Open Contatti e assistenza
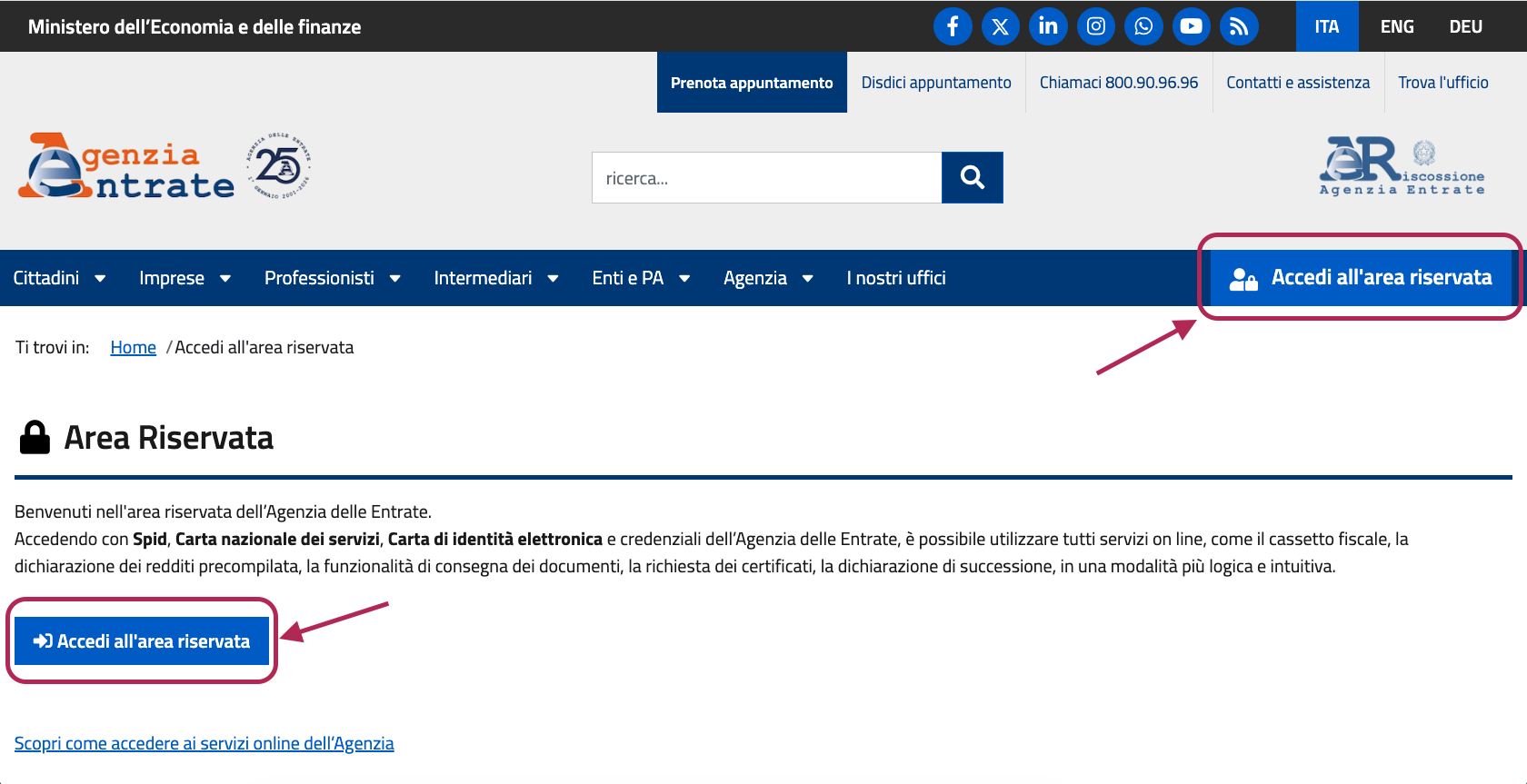Screen dimensions: 1527x784 [1298, 83]
